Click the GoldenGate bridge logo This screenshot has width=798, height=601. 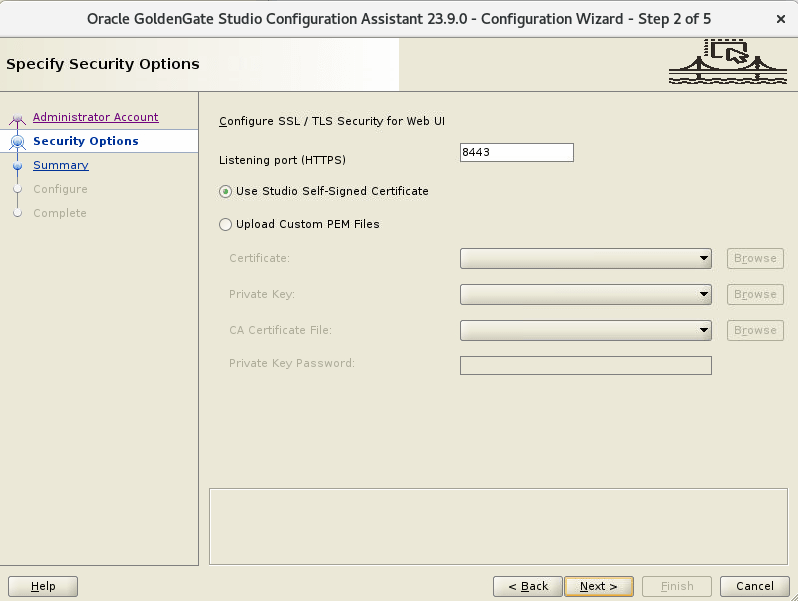728,62
